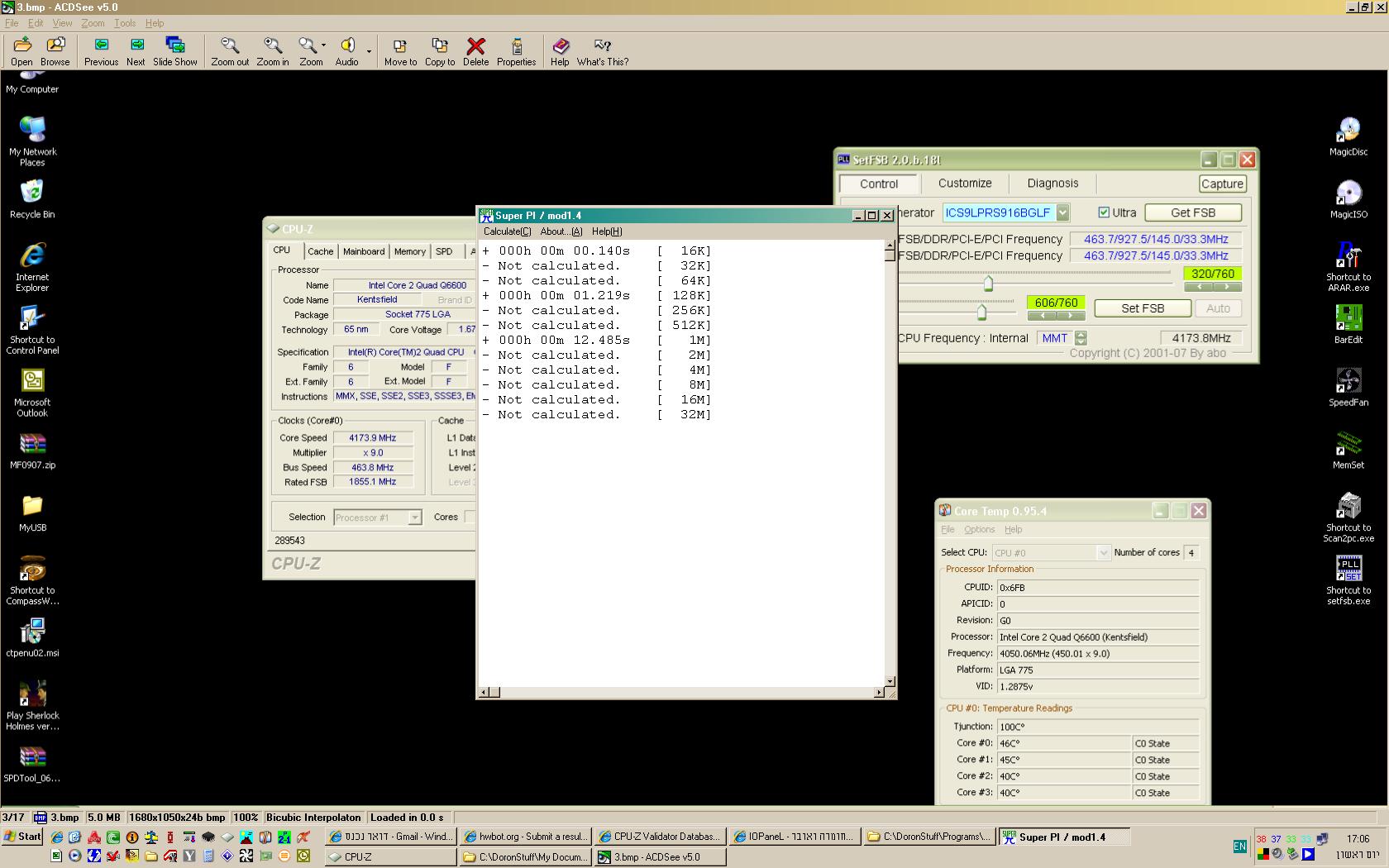Screen dimensions: 1389x868
Task: Switch to the Memory tab in CPU-Z
Action: 409,251
